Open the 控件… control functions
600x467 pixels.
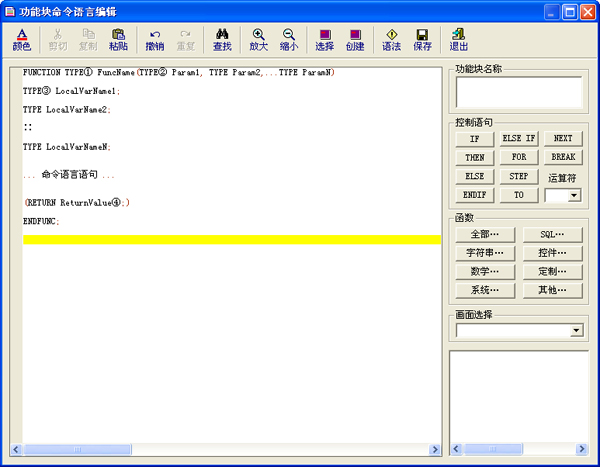(553, 253)
